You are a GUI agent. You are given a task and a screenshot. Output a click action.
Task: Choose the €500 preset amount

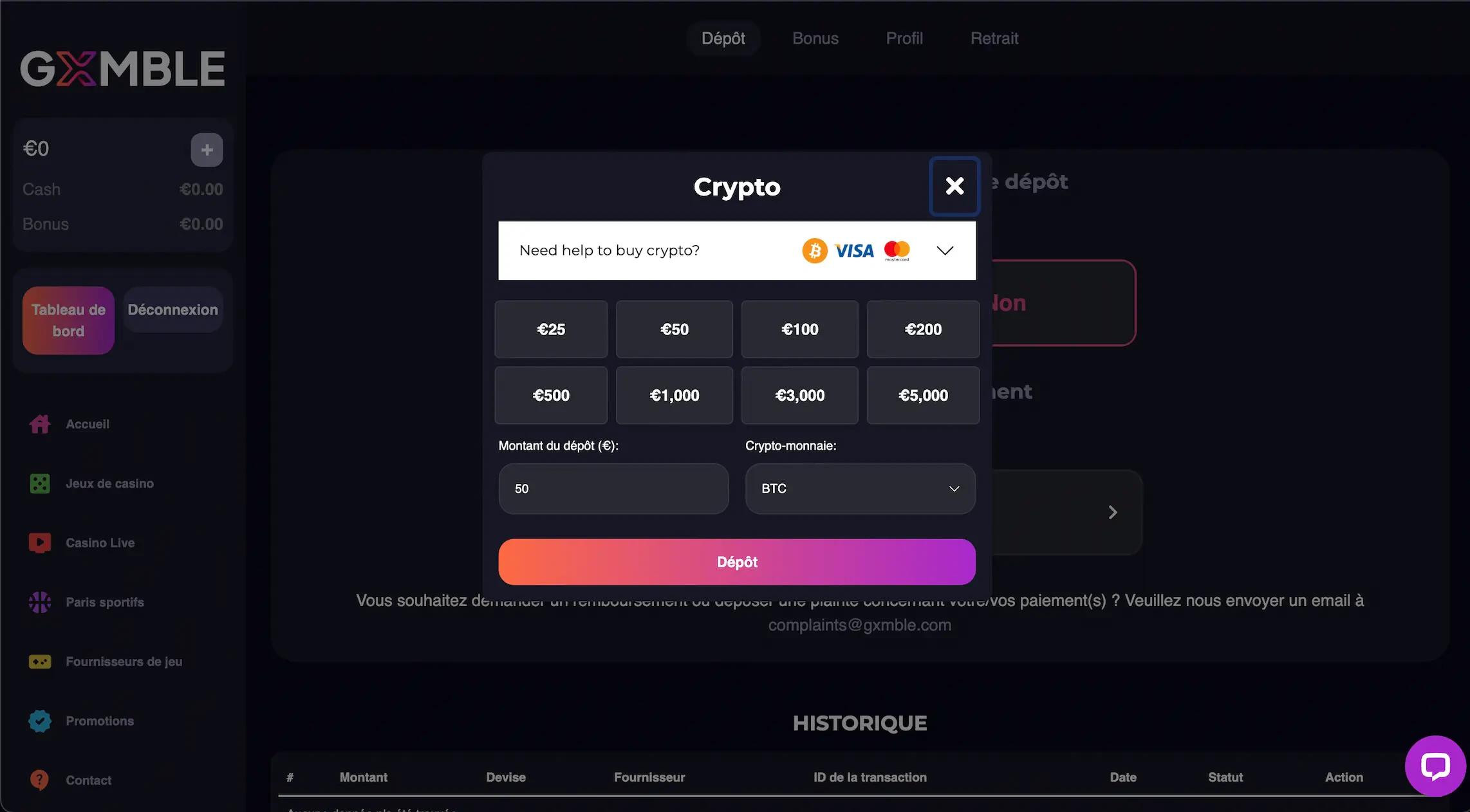point(551,395)
